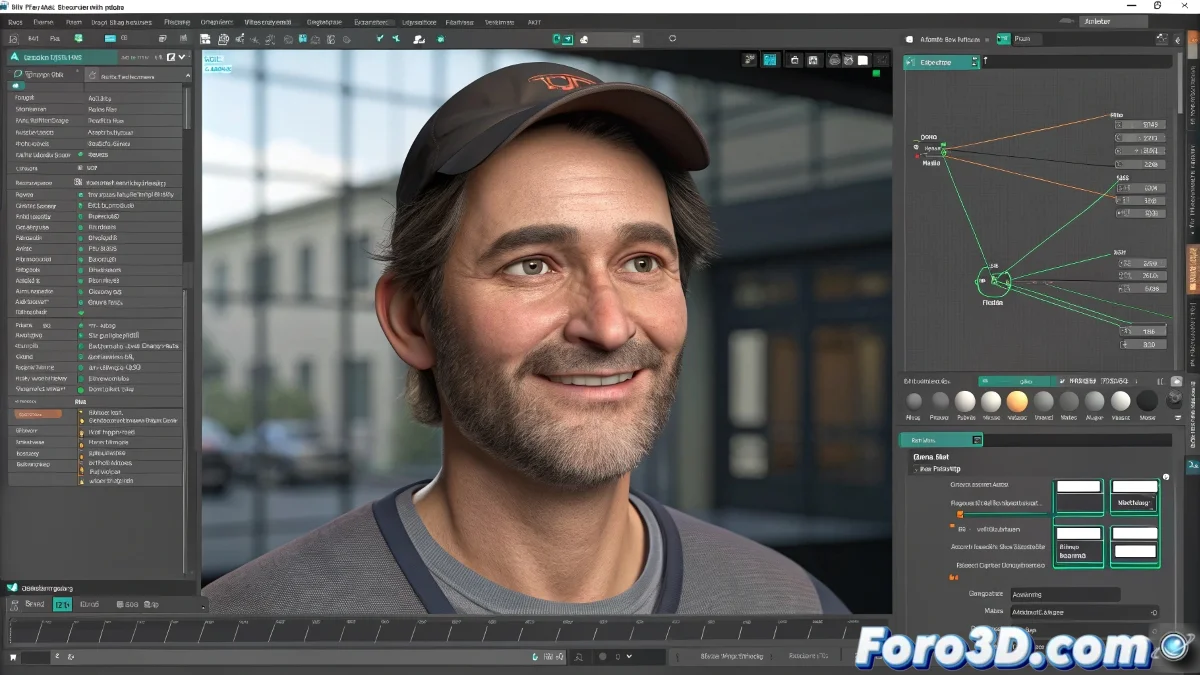Expand the triangle beside "Pex Pakattp" in properties
The image size is (1200, 675).
pos(914,468)
